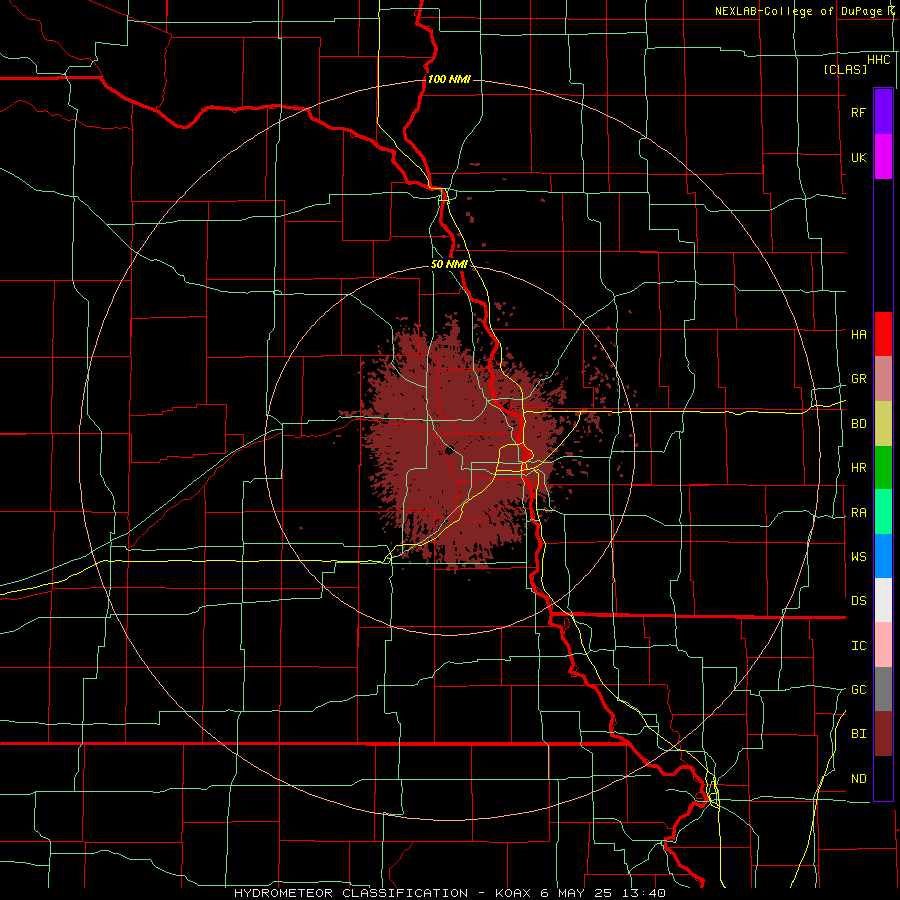Click the RF legend label
Viewport: 900px width, 900px height.
(858, 112)
